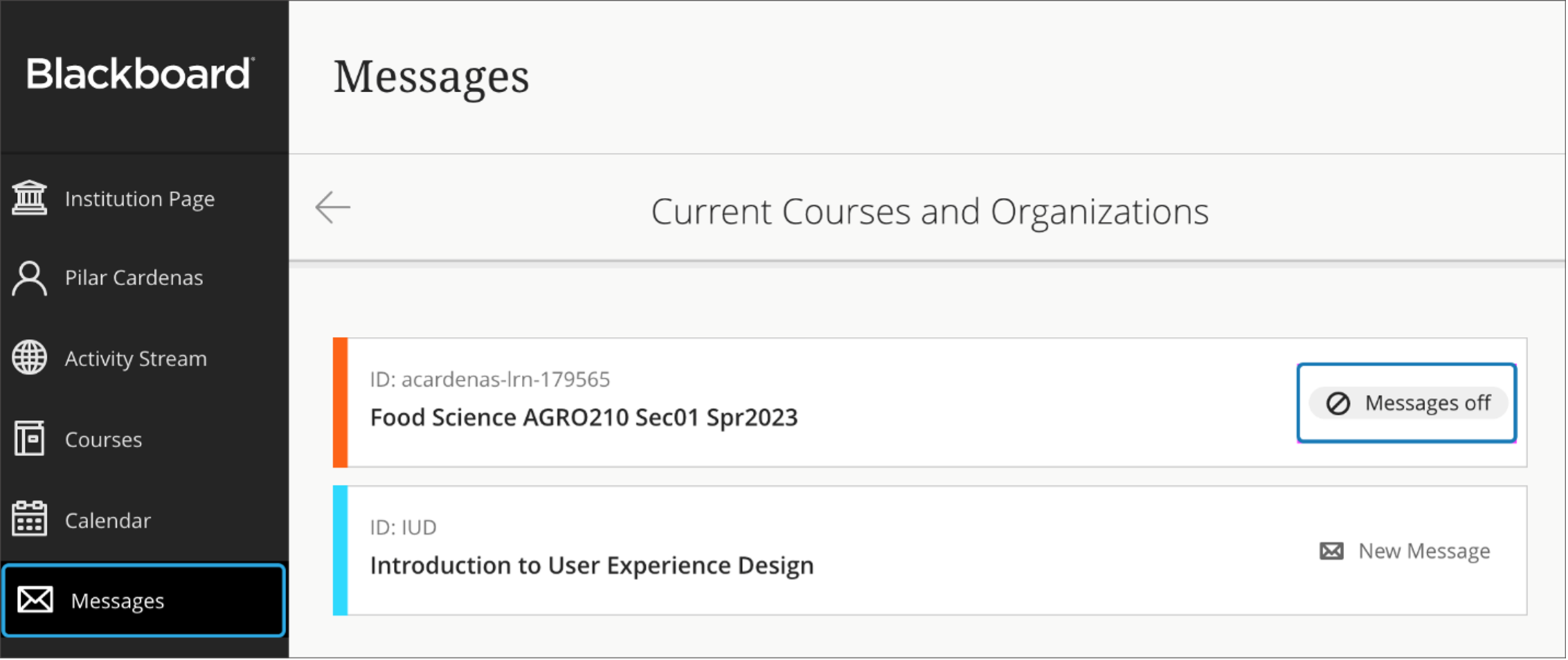
Task: Select the Pilar Cardenas name label
Action: 134,278
